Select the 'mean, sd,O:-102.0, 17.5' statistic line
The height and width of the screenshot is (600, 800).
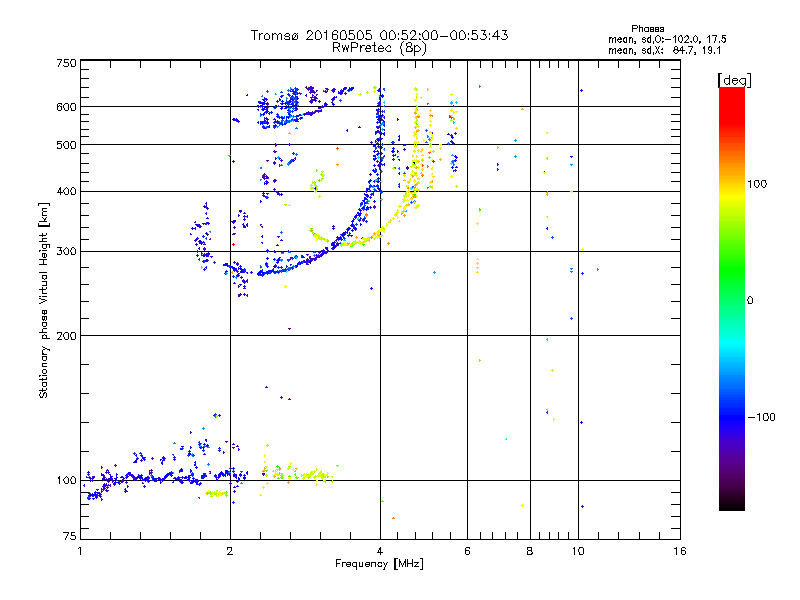point(667,39)
